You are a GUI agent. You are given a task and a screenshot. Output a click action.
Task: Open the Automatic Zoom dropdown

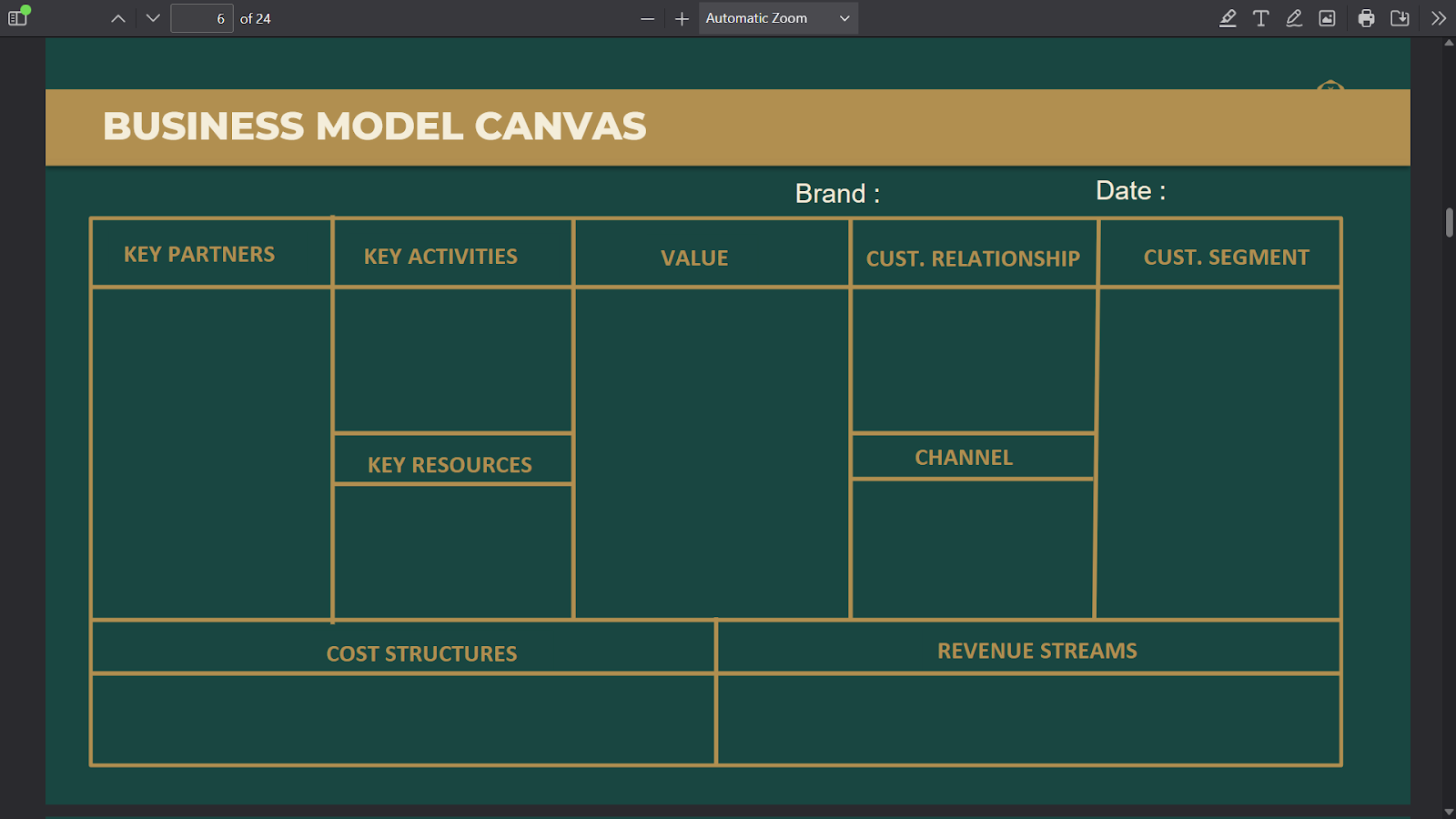(778, 18)
